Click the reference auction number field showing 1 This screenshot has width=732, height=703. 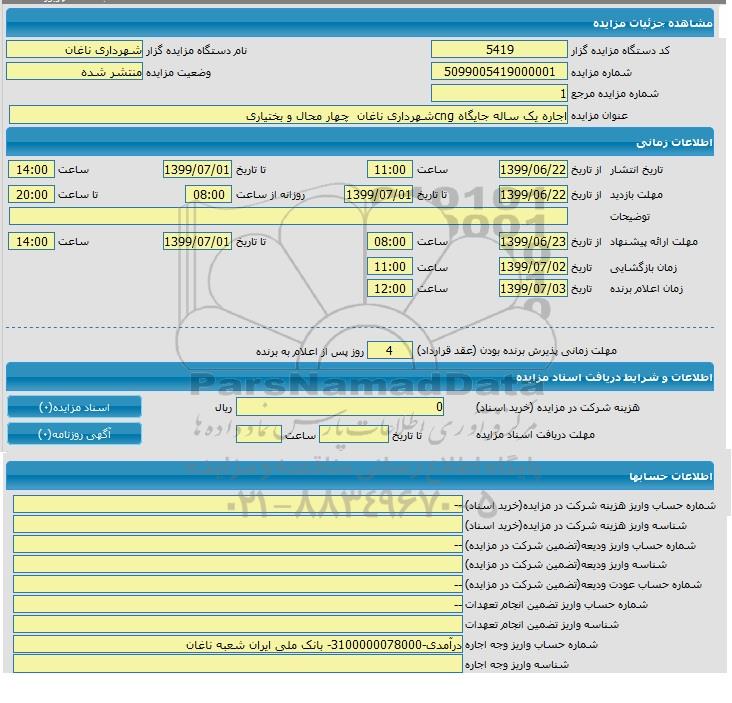pyautogui.click(x=499, y=93)
